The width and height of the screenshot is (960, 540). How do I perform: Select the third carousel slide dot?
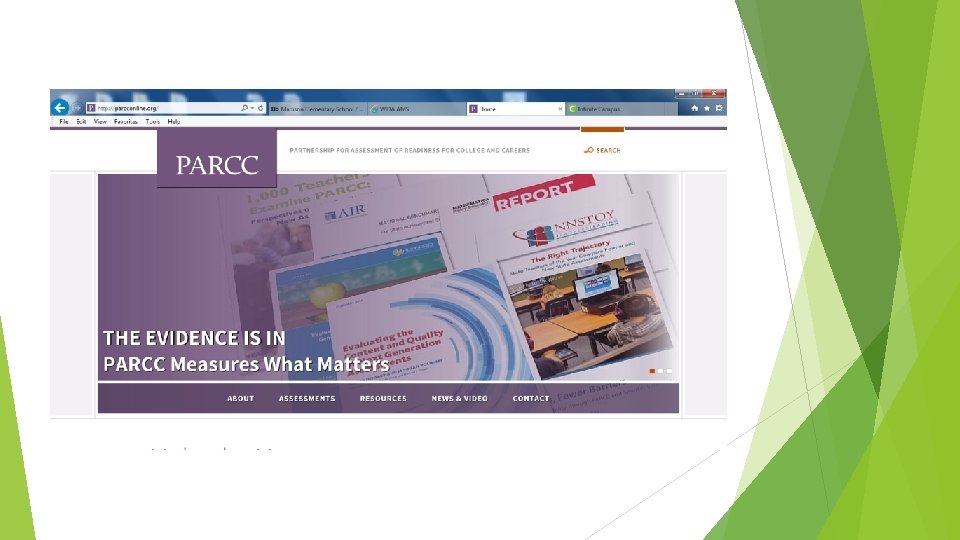coord(669,371)
